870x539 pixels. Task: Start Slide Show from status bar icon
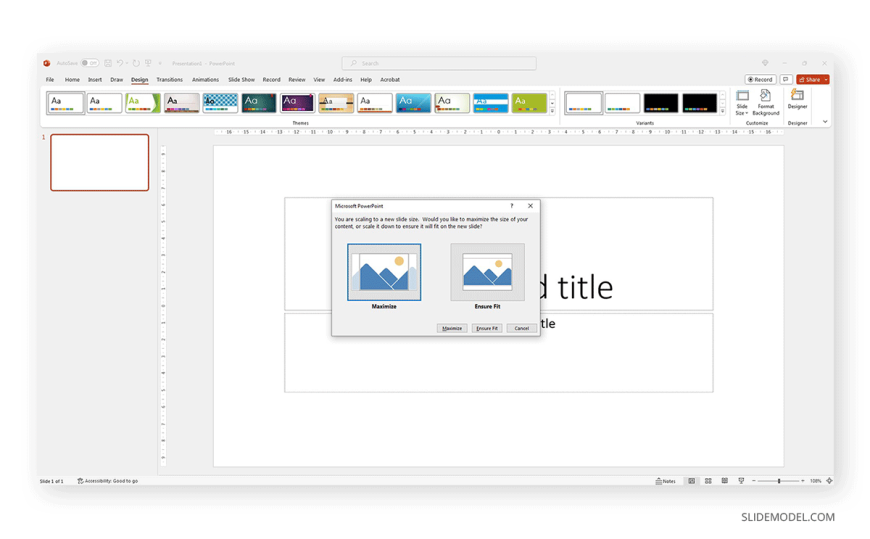coord(741,481)
